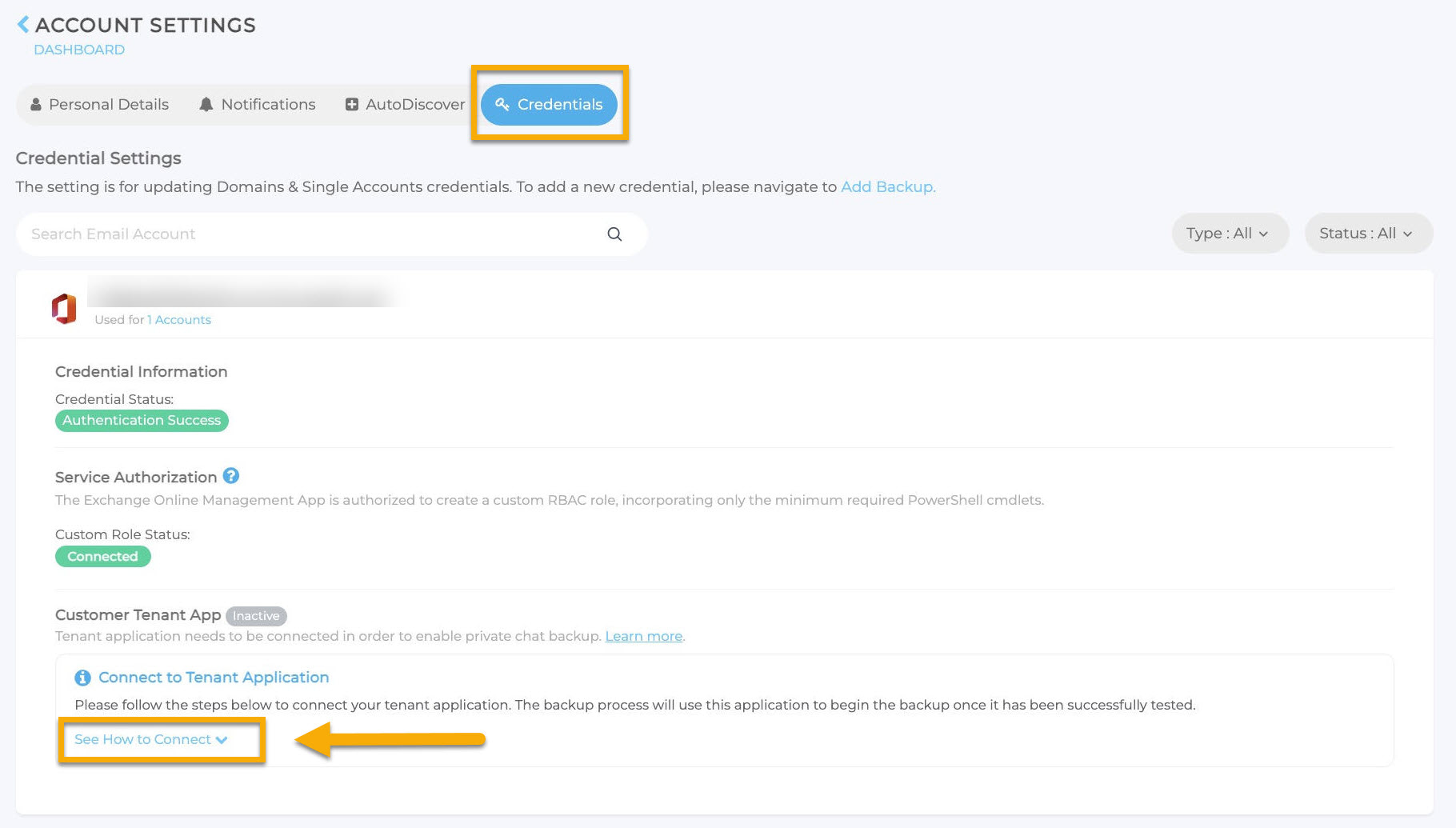Image resolution: width=1456 pixels, height=828 pixels.
Task: Click the person icon on Personal Details
Action: [36, 105]
